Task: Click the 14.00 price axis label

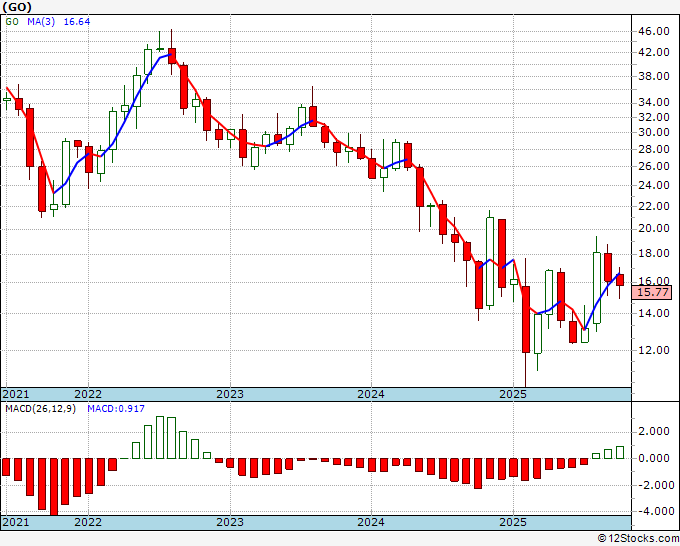Action: [654, 313]
